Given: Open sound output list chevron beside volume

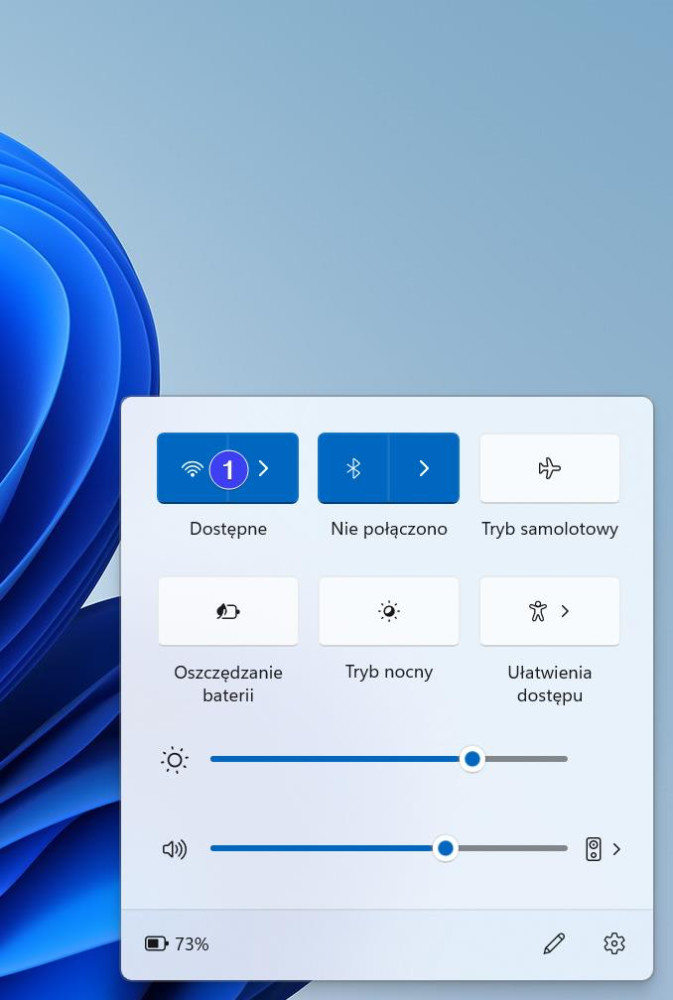Looking at the screenshot, I should (616, 849).
